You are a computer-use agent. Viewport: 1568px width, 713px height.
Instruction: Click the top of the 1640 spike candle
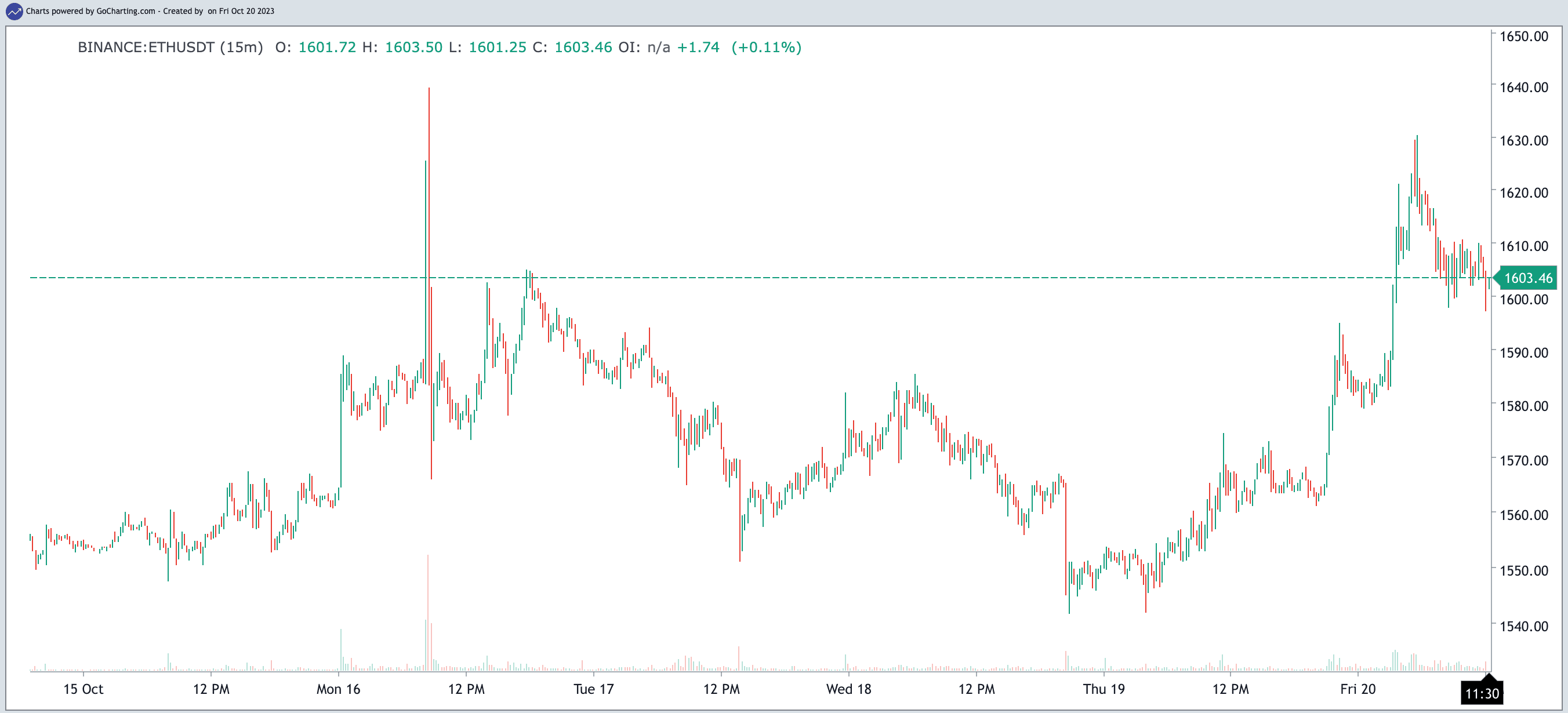click(429, 90)
